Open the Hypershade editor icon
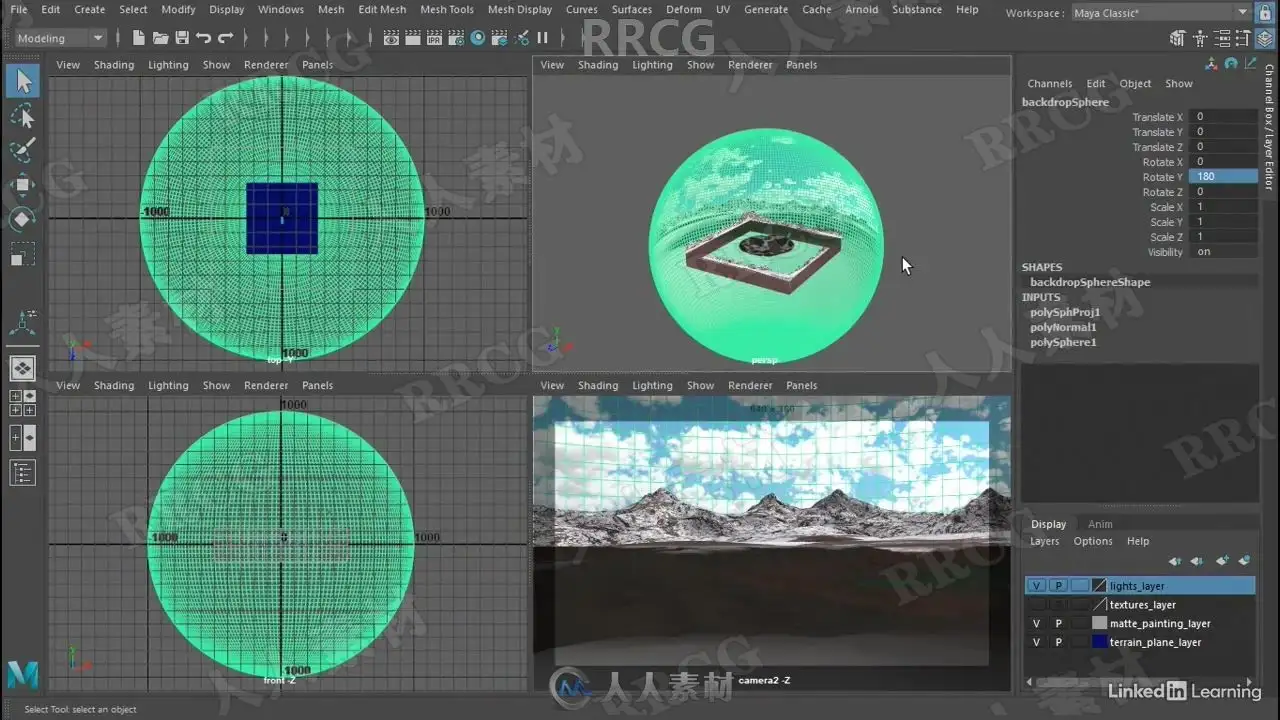This screenshot has height=720, width=1280. click(x=478, y=38)
